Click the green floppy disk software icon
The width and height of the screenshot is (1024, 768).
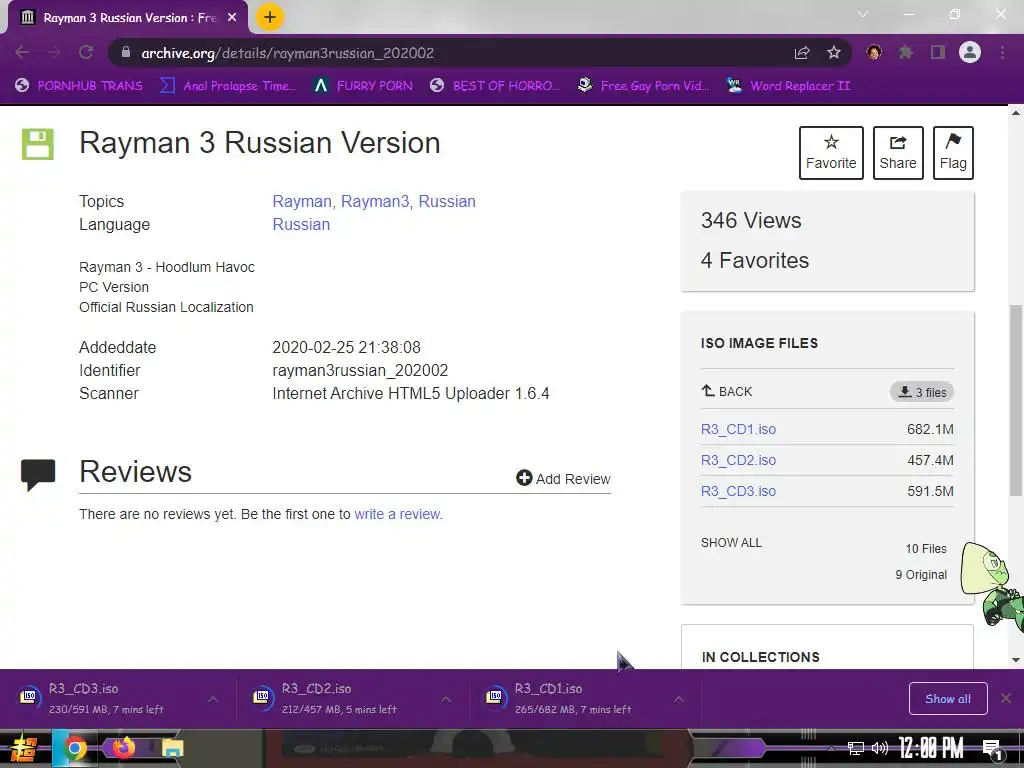tap(37, 144)
